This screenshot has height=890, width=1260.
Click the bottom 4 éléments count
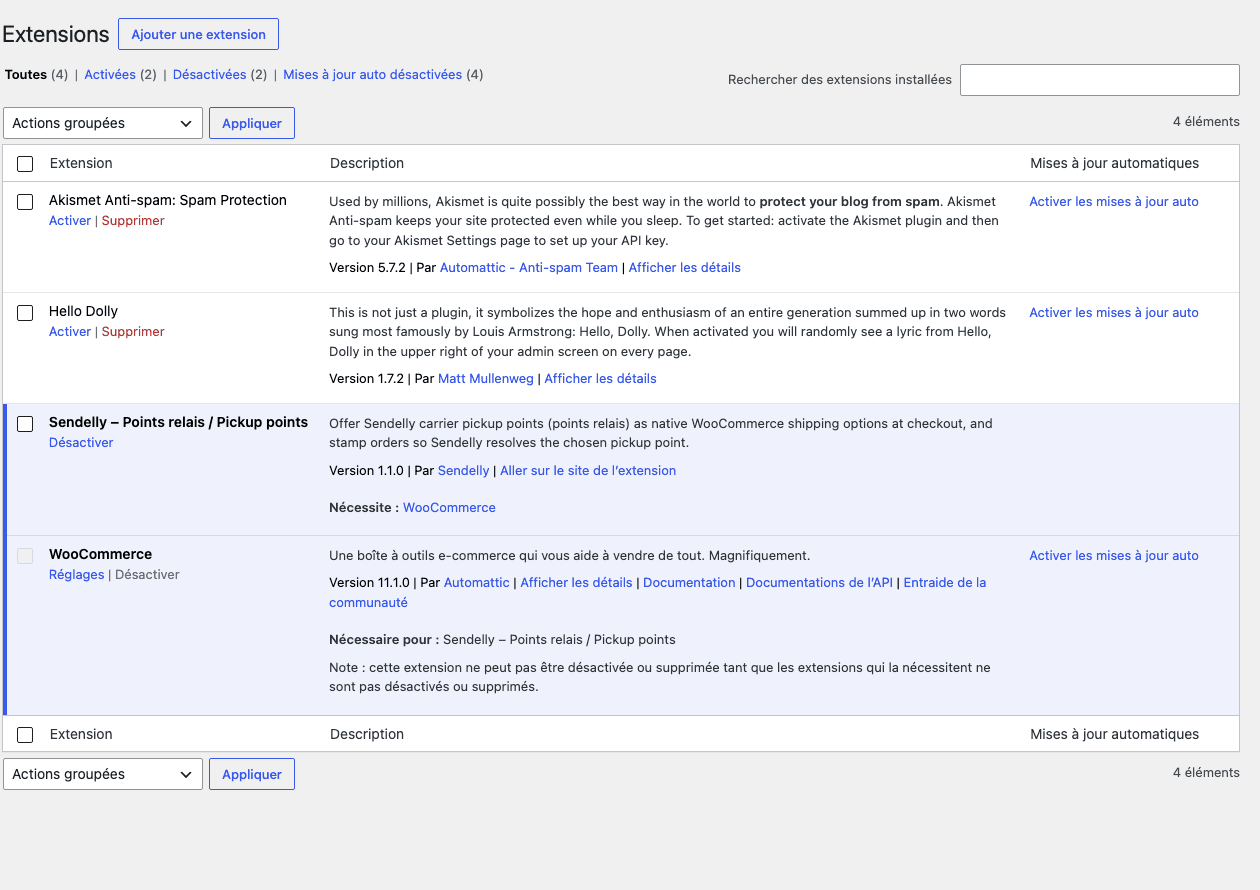[1206, 772]
